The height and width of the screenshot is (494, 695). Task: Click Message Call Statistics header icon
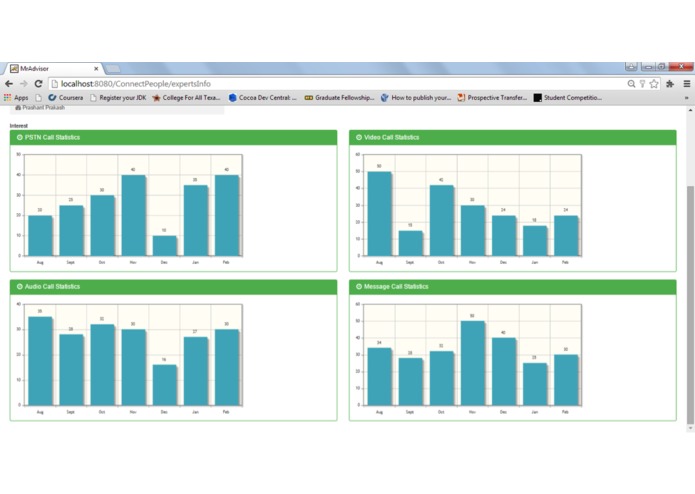pyautogui.click(x=359, y=287)
